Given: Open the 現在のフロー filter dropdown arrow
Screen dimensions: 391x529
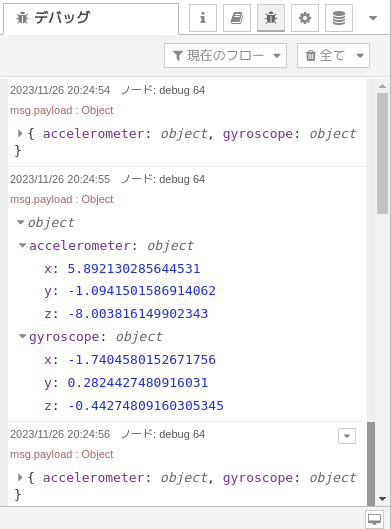Looking at the screenshot, I should [277, 56].
